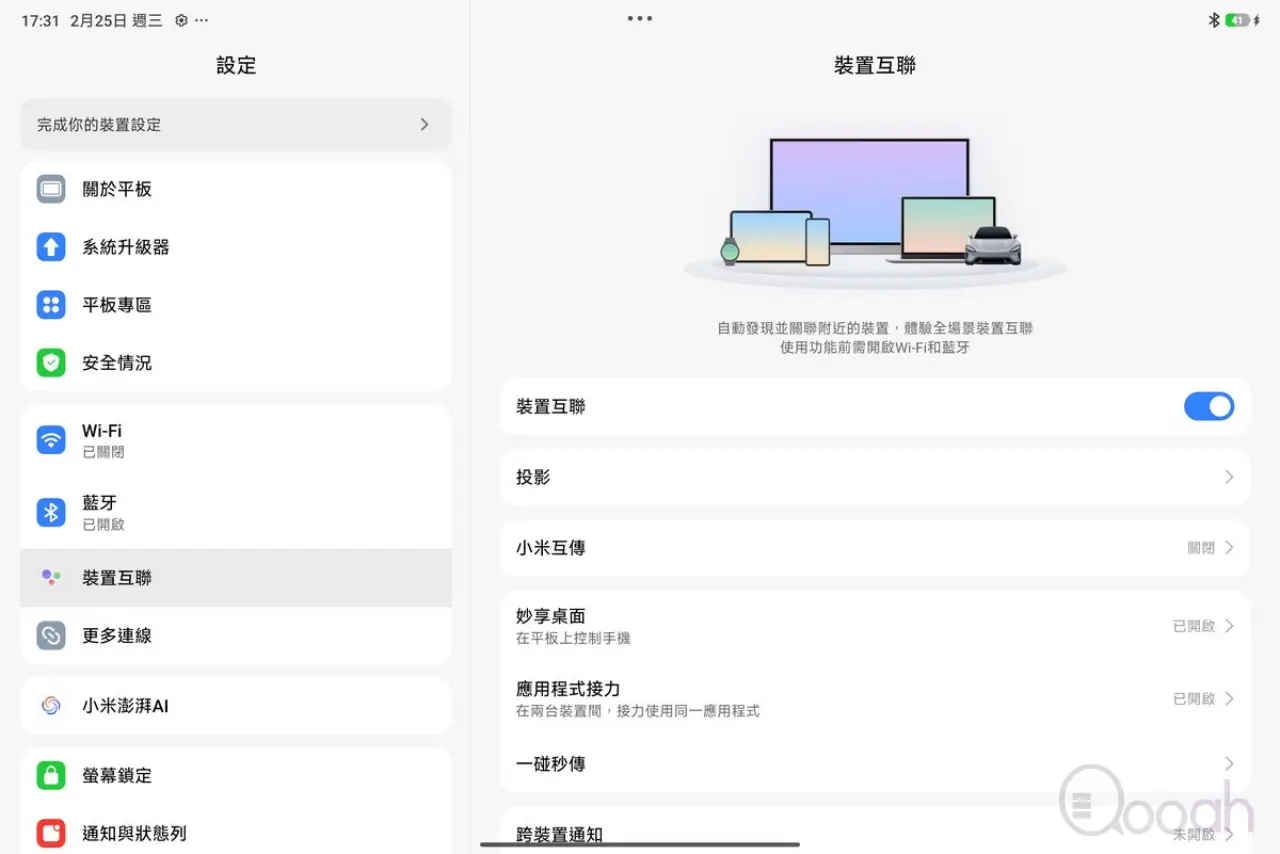This screenshot has height=854, width=1280.
Task: Tap the Wi-Fi icon in settings list
Action: click(x=51, y=440)
